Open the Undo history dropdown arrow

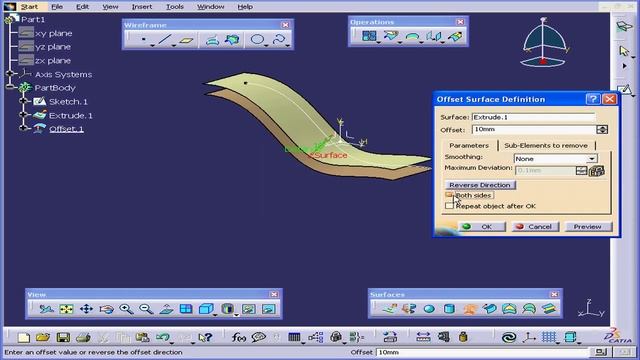(172, 343)
